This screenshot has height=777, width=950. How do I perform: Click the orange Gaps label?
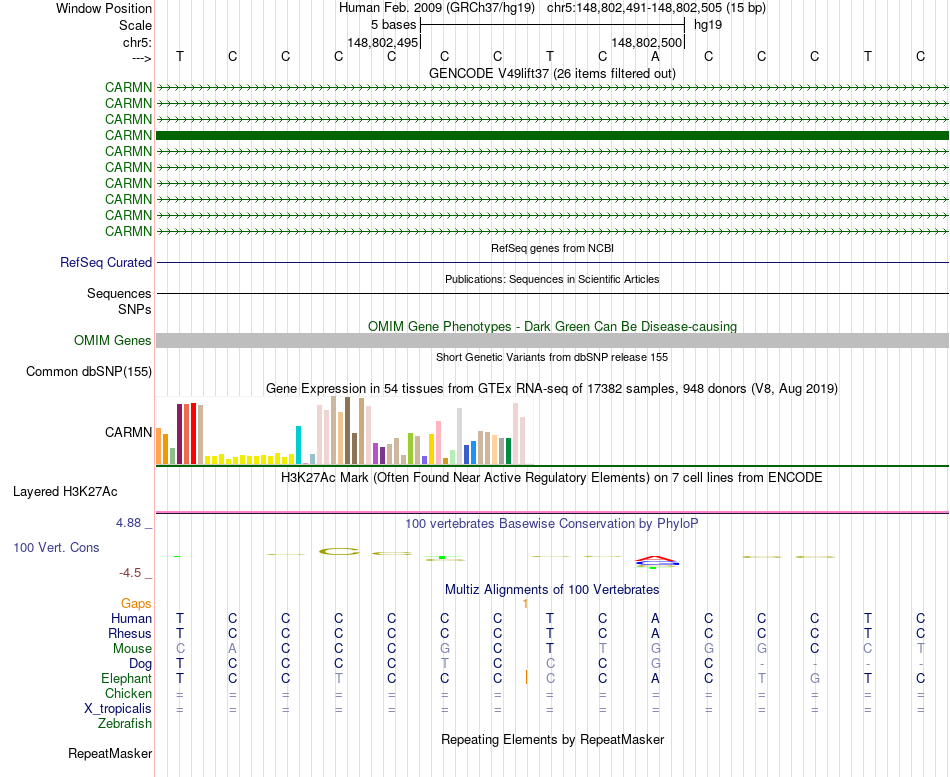[x=136, y=603]
